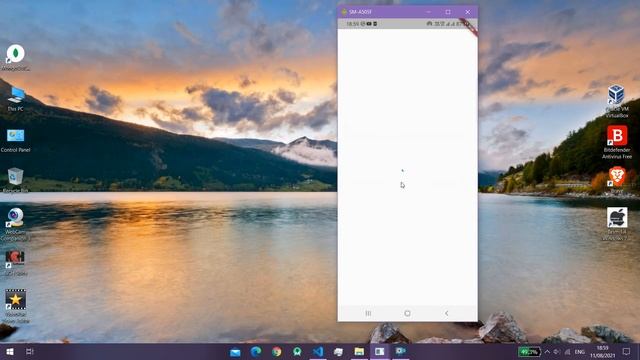640x360 pixels.
Task: Open the network status tray icon
Action: coord(567,351)
